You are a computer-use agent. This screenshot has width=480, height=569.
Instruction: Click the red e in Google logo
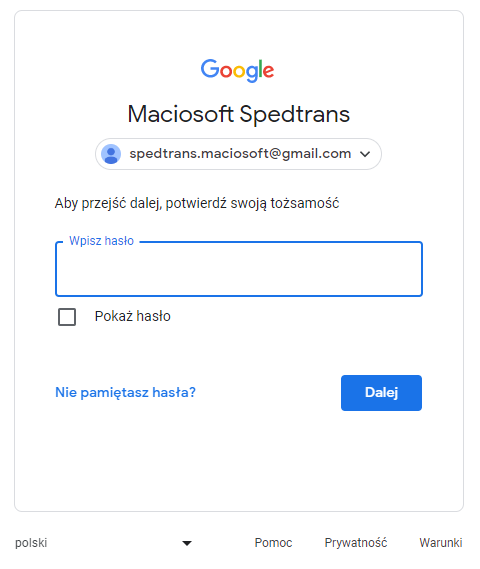tap(268, 71)
